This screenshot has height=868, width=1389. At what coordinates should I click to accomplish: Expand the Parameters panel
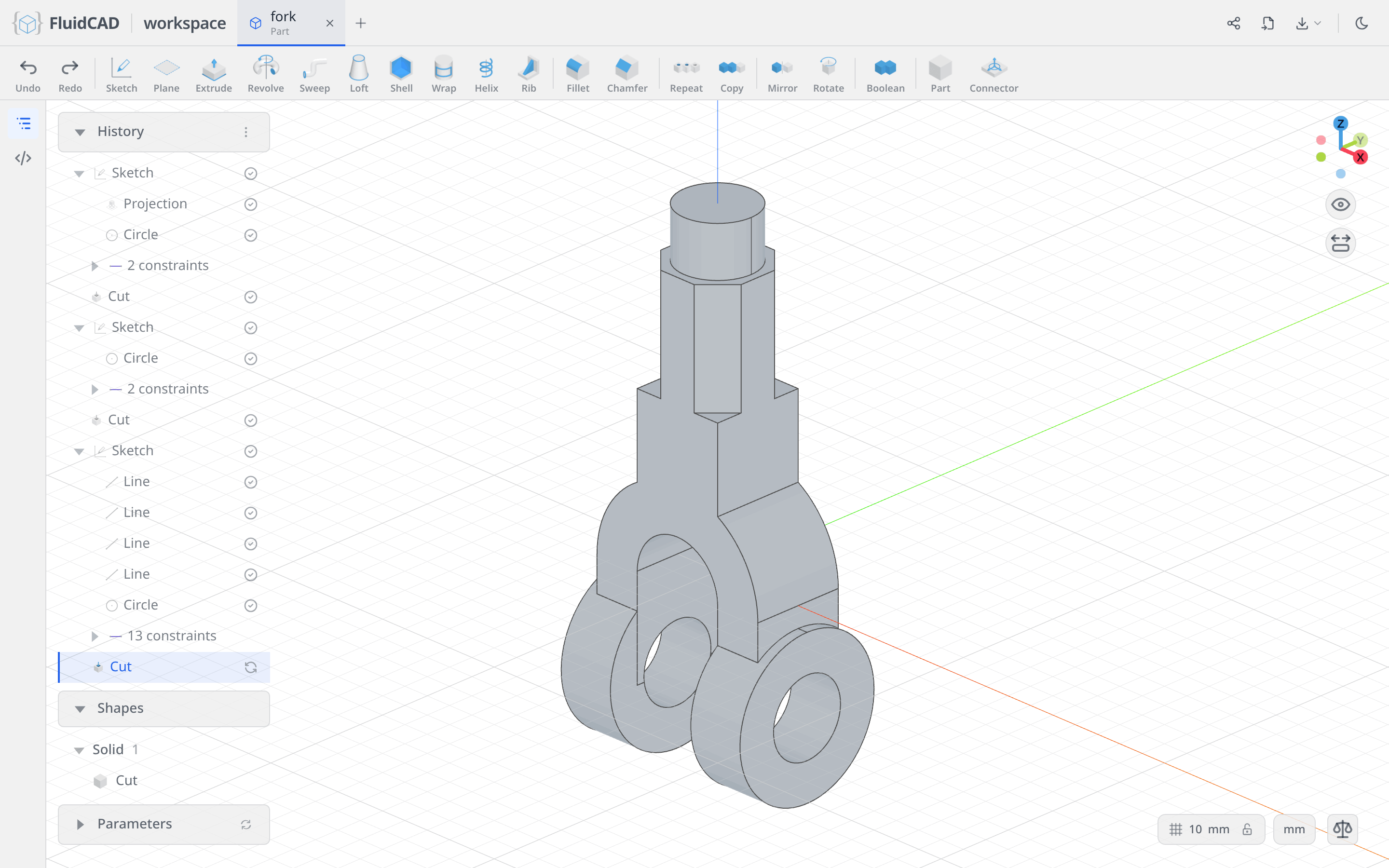pos(80,825)
